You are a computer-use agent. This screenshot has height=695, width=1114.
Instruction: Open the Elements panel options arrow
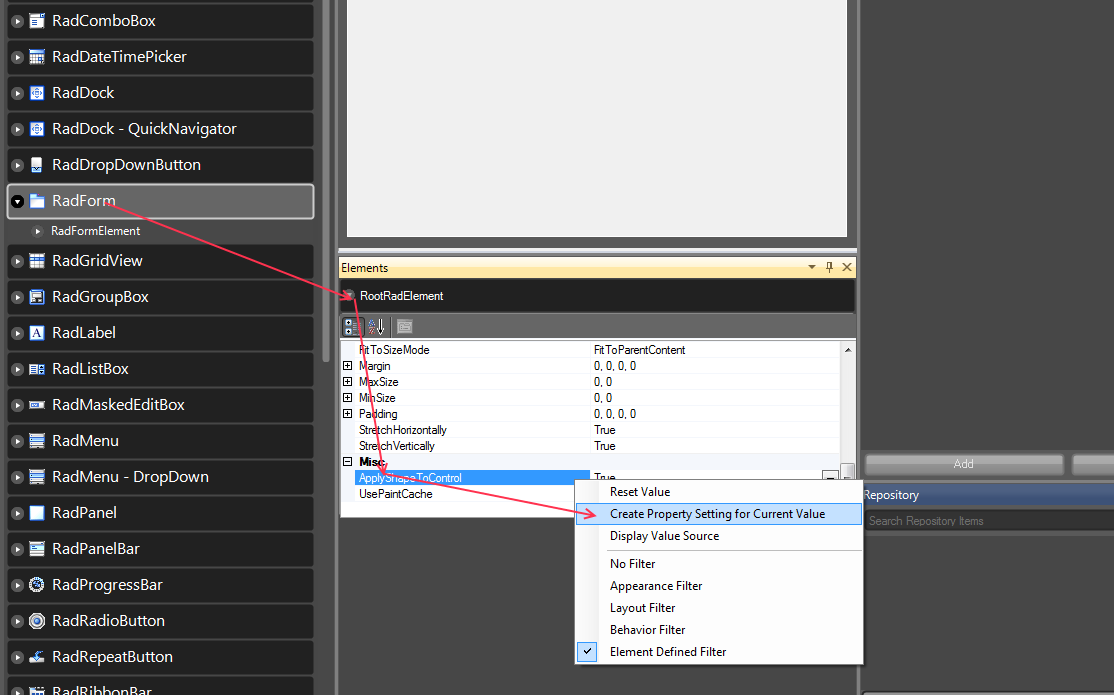pos(811,267)
